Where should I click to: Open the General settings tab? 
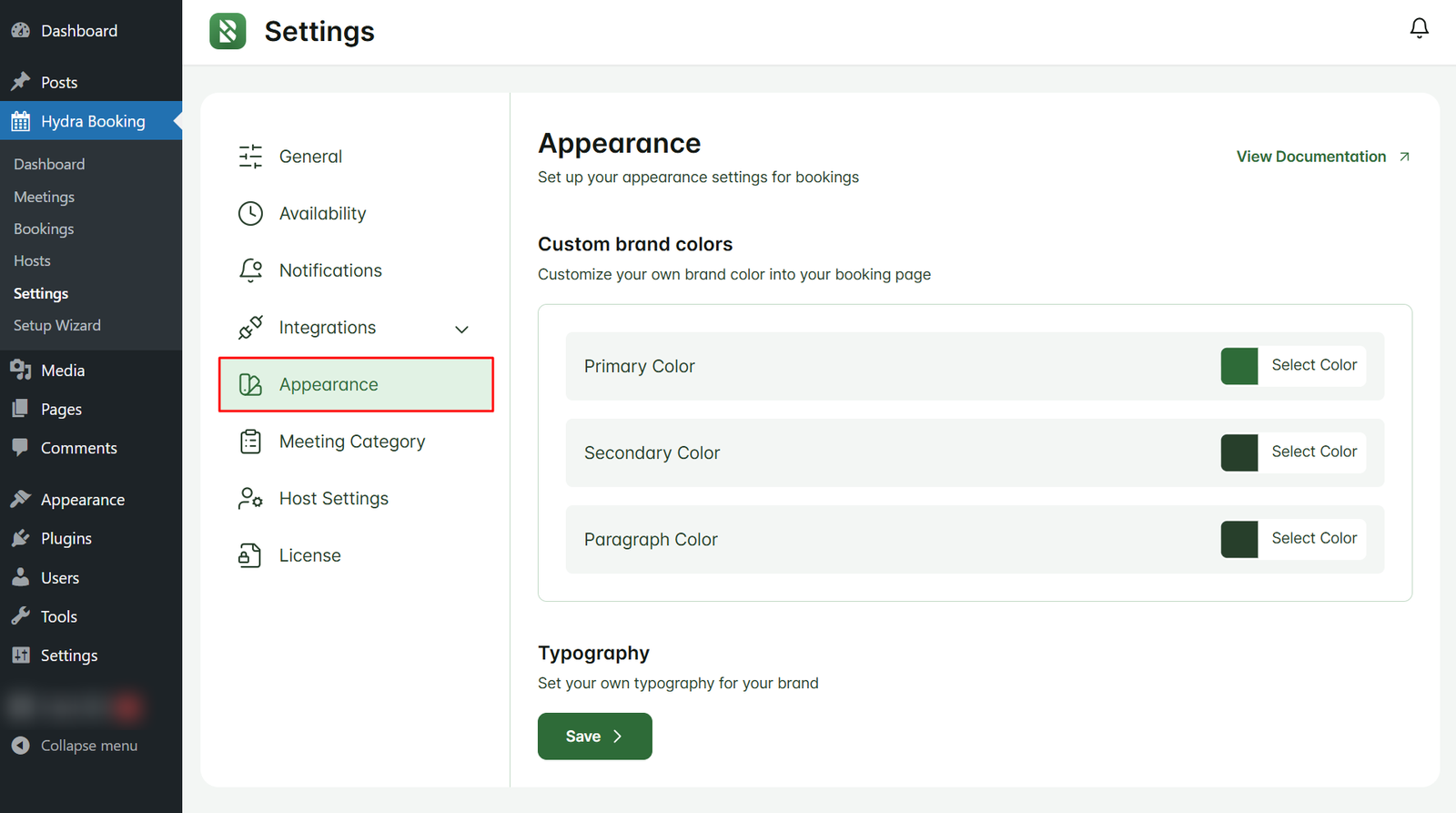(356, 157)
